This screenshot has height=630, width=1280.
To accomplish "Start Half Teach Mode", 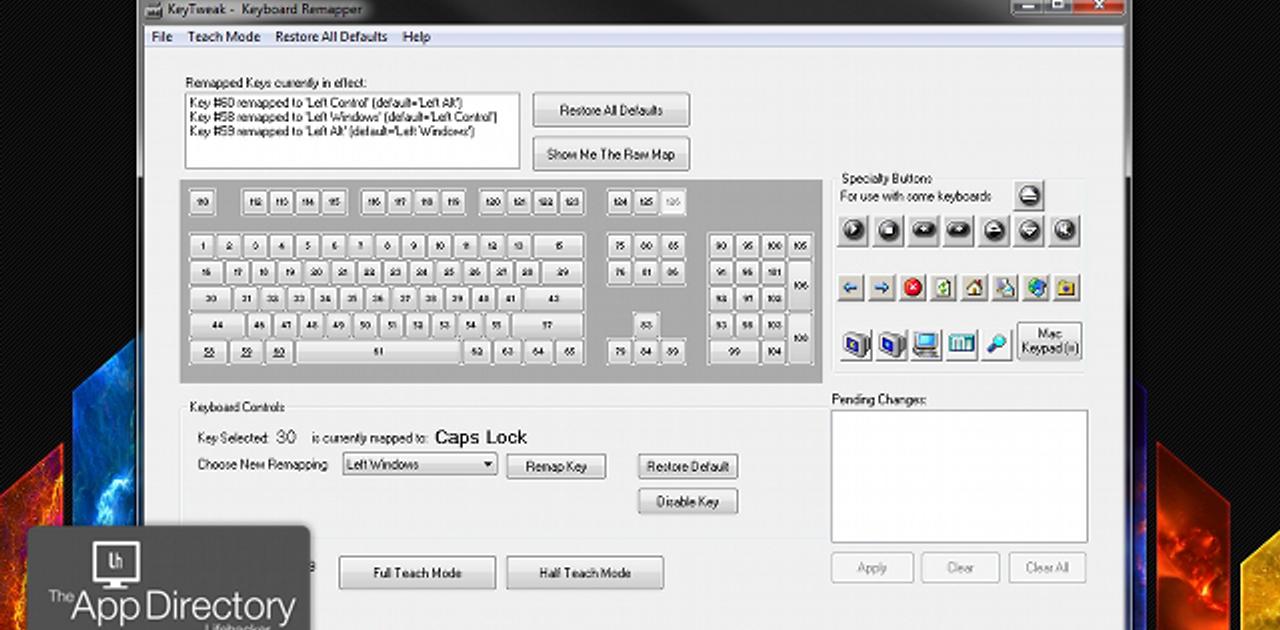I will point(585,573).
